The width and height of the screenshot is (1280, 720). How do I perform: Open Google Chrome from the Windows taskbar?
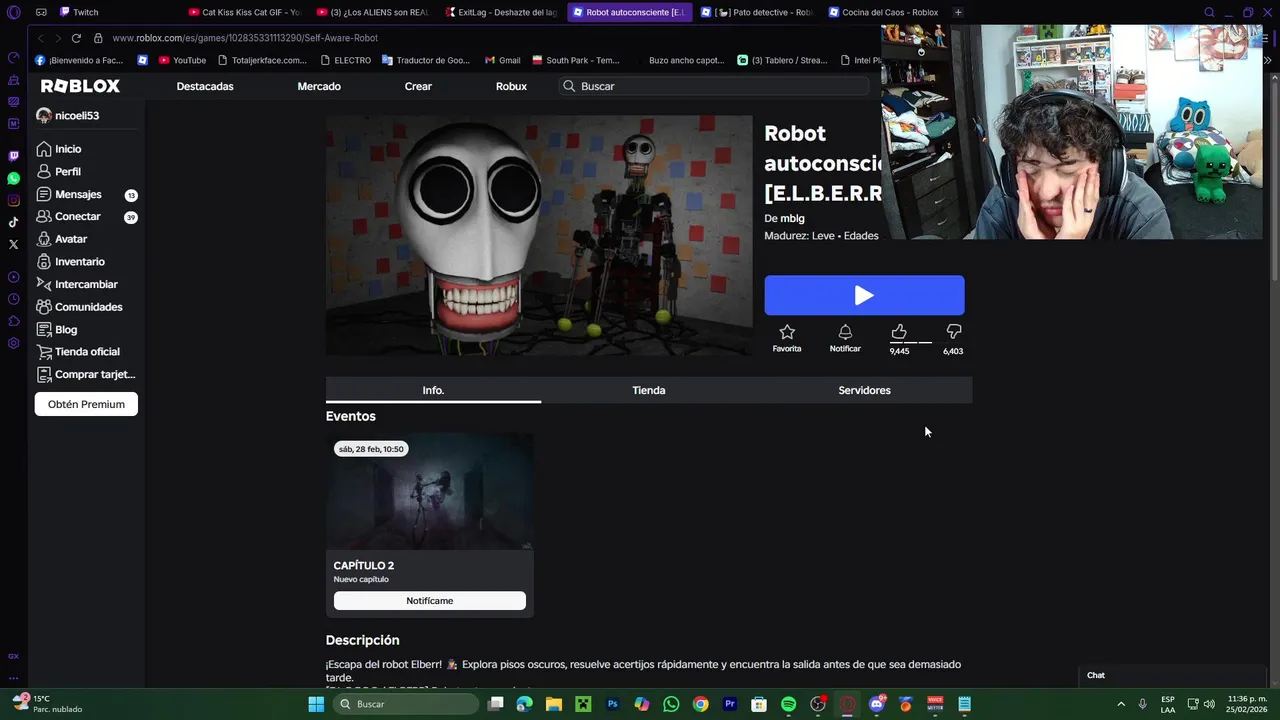click(x=700, y=704)
